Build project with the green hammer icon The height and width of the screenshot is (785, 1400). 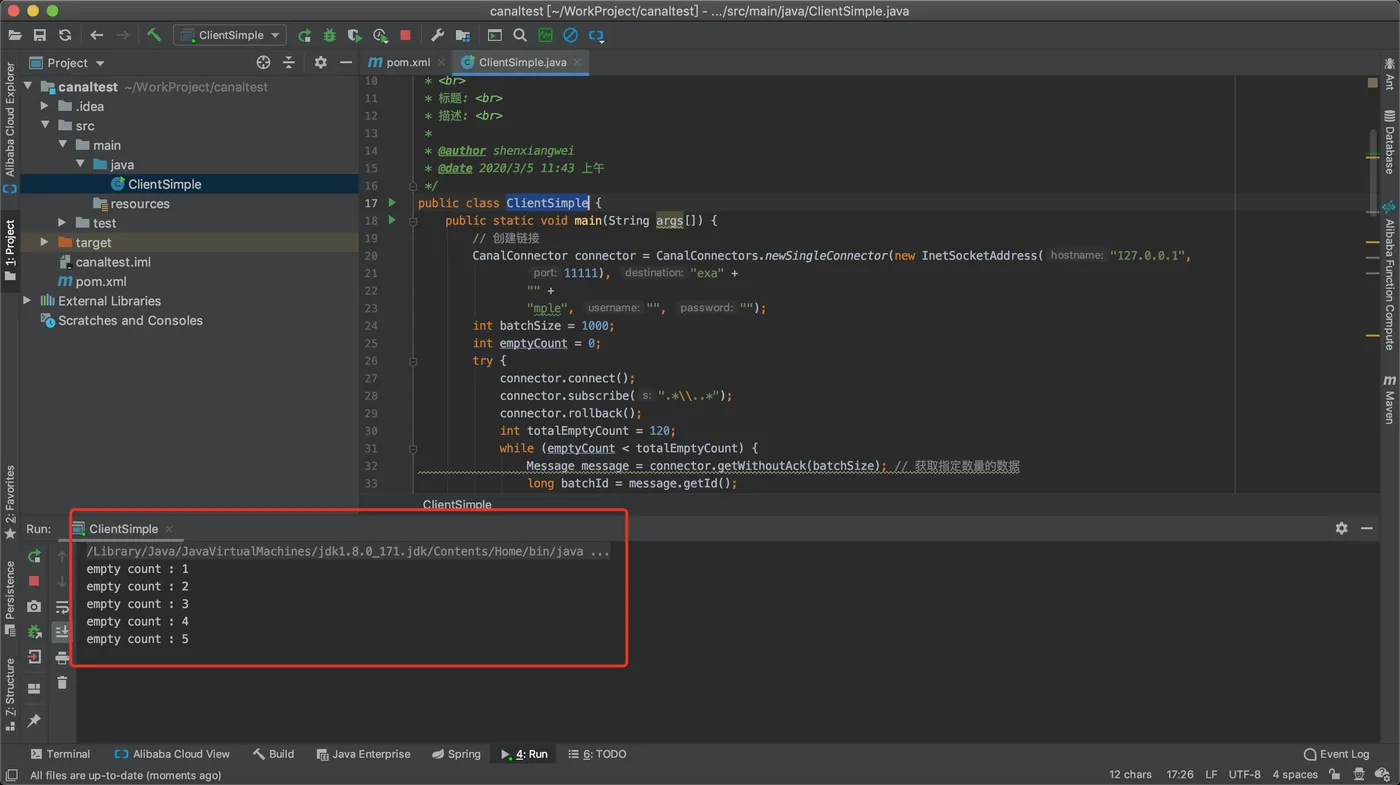click(x=154, y=35)
